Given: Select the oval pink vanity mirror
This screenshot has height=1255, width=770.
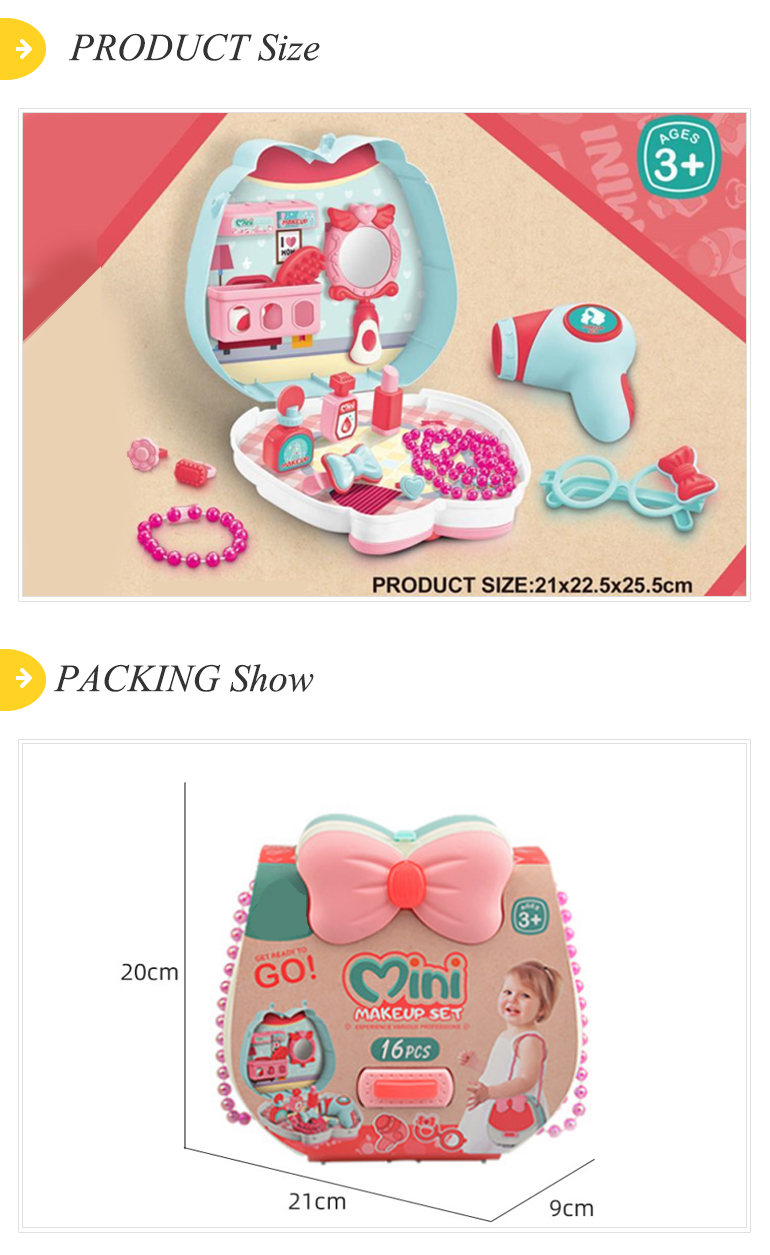Looking at the screenshot, I should pos(361,255).
